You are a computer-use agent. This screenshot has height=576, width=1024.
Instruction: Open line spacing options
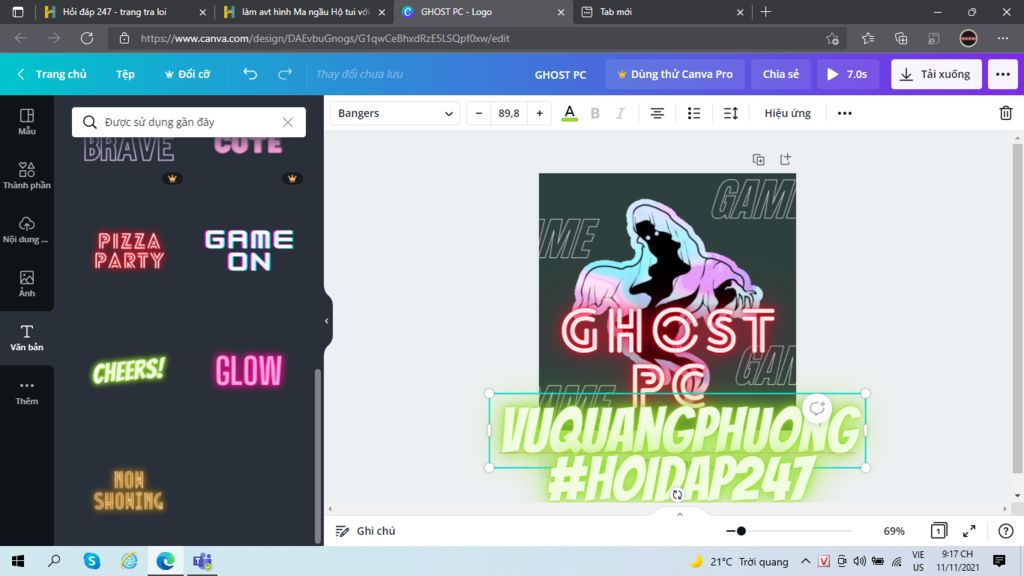[731, 113]
